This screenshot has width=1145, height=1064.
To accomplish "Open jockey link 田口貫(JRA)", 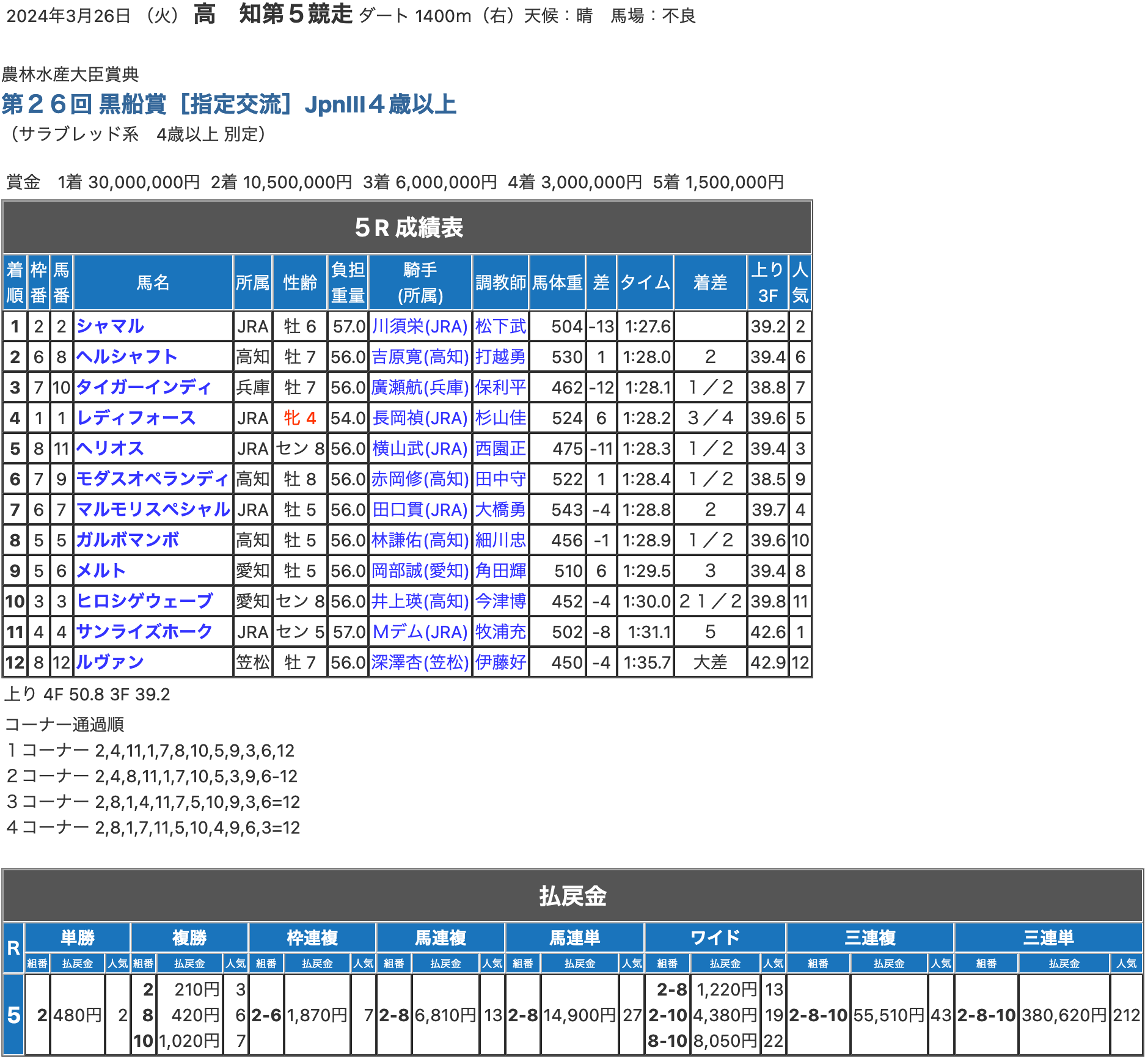I will click(420, 510).
